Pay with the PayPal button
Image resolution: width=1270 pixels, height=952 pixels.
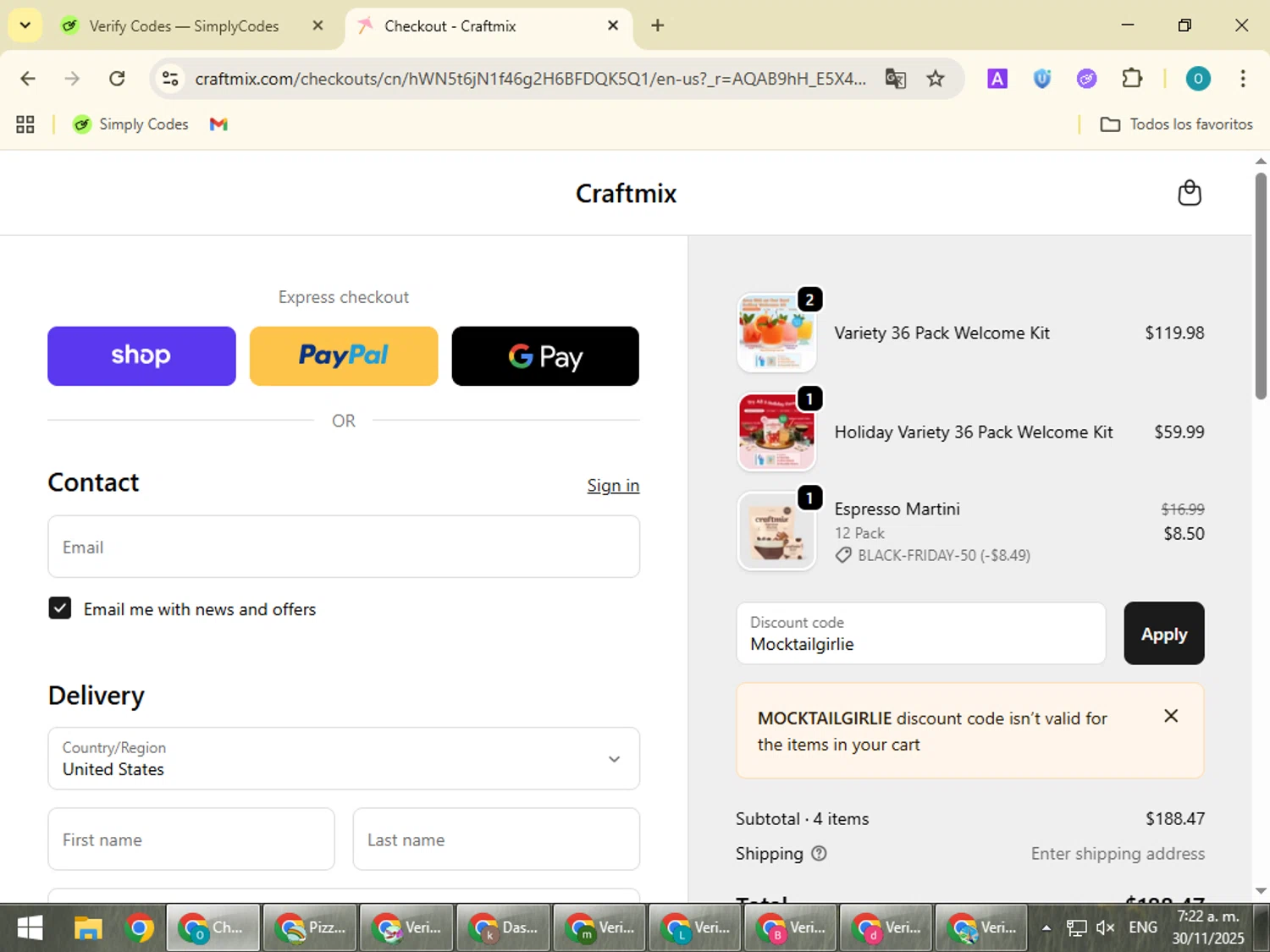[344, 356]
